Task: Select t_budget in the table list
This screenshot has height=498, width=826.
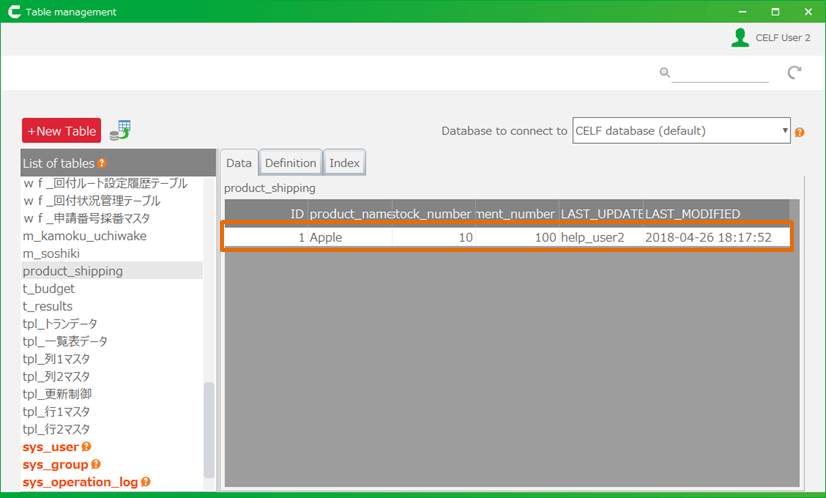Action: [49, 289]
